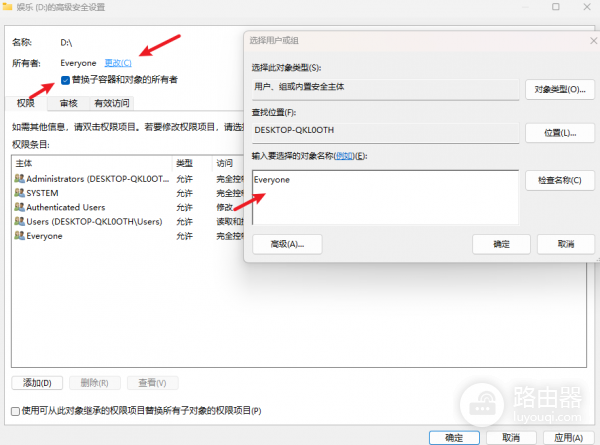Select the SYSTEM permission entry

tap(128, 193)
